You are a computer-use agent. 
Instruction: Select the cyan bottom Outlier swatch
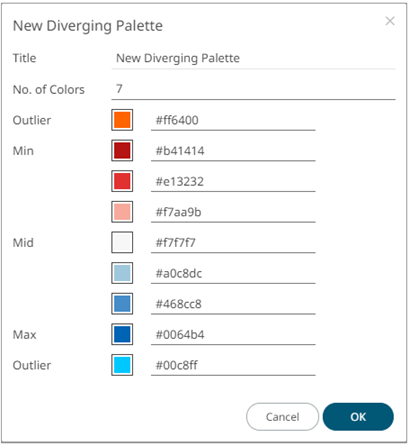(122, 365)
